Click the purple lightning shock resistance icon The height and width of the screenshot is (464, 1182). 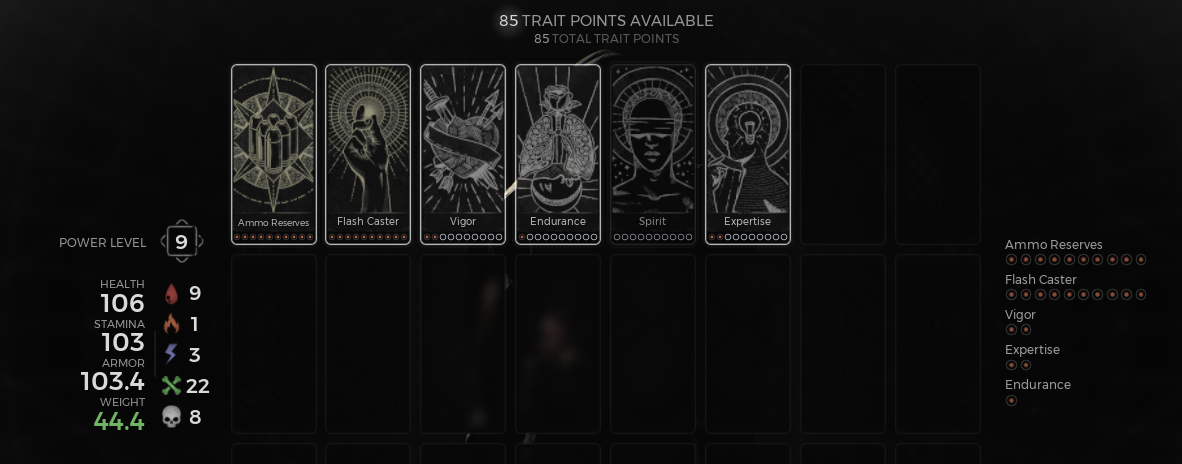pos(171,355)
